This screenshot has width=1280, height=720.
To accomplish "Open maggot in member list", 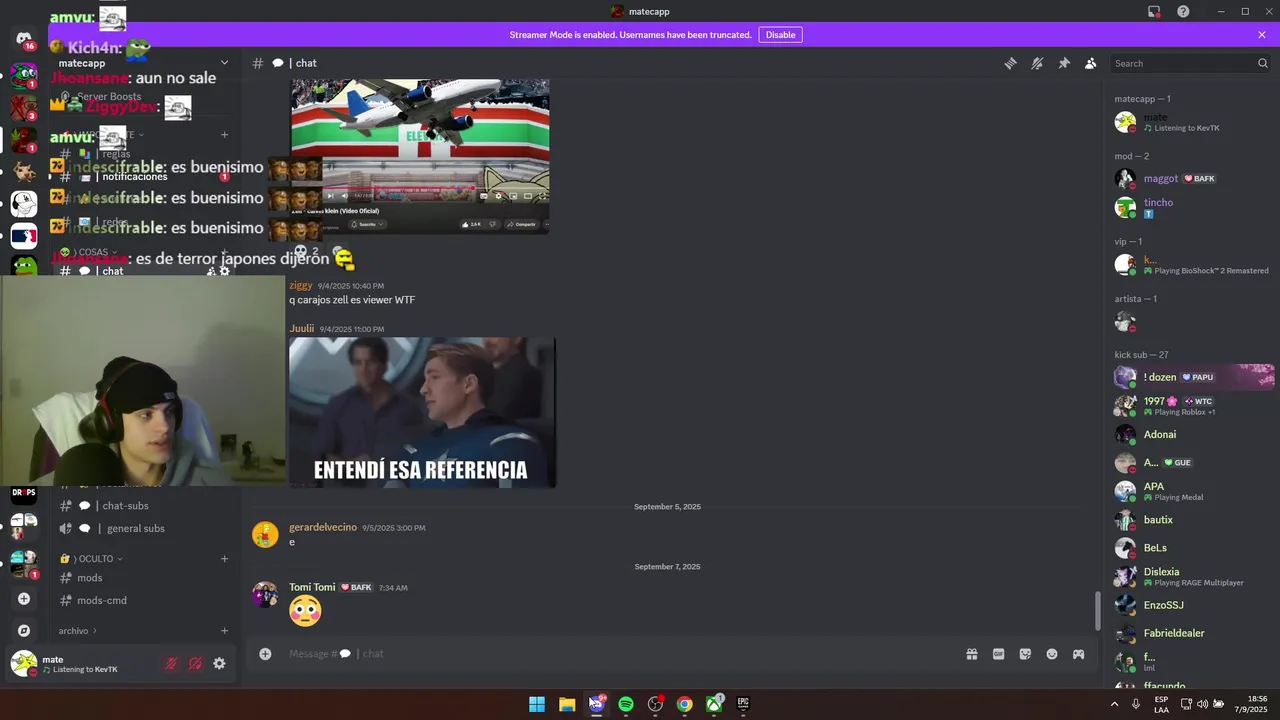I will (1193, 179).
